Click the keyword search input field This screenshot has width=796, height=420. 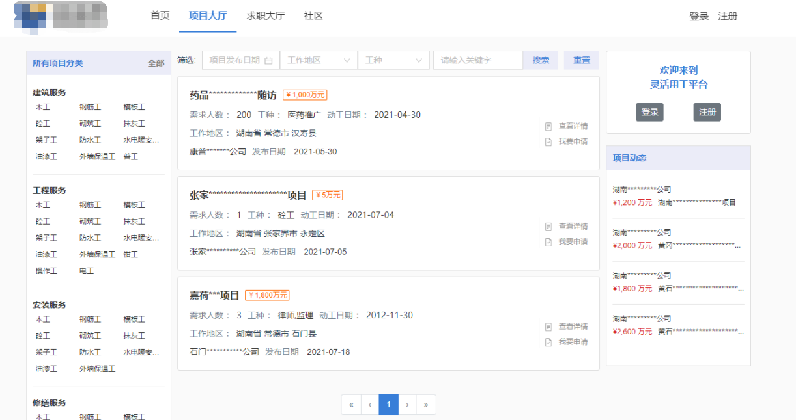[x=478, y=60]
